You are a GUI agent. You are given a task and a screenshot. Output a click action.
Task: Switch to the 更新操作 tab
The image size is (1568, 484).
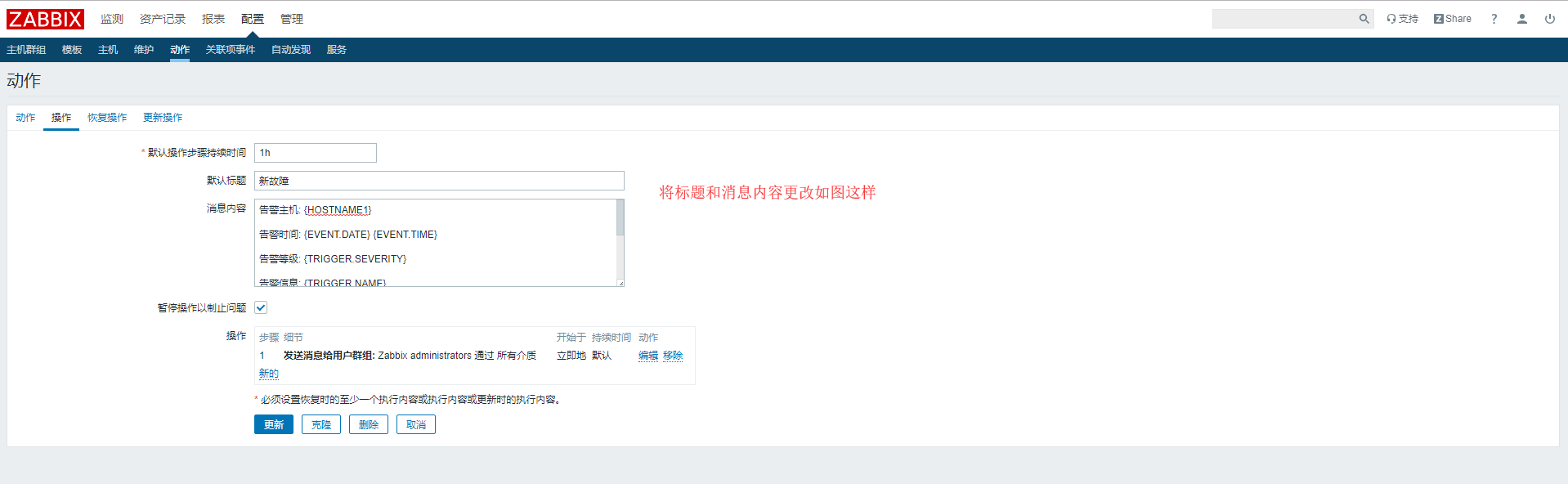coord(163,118)
